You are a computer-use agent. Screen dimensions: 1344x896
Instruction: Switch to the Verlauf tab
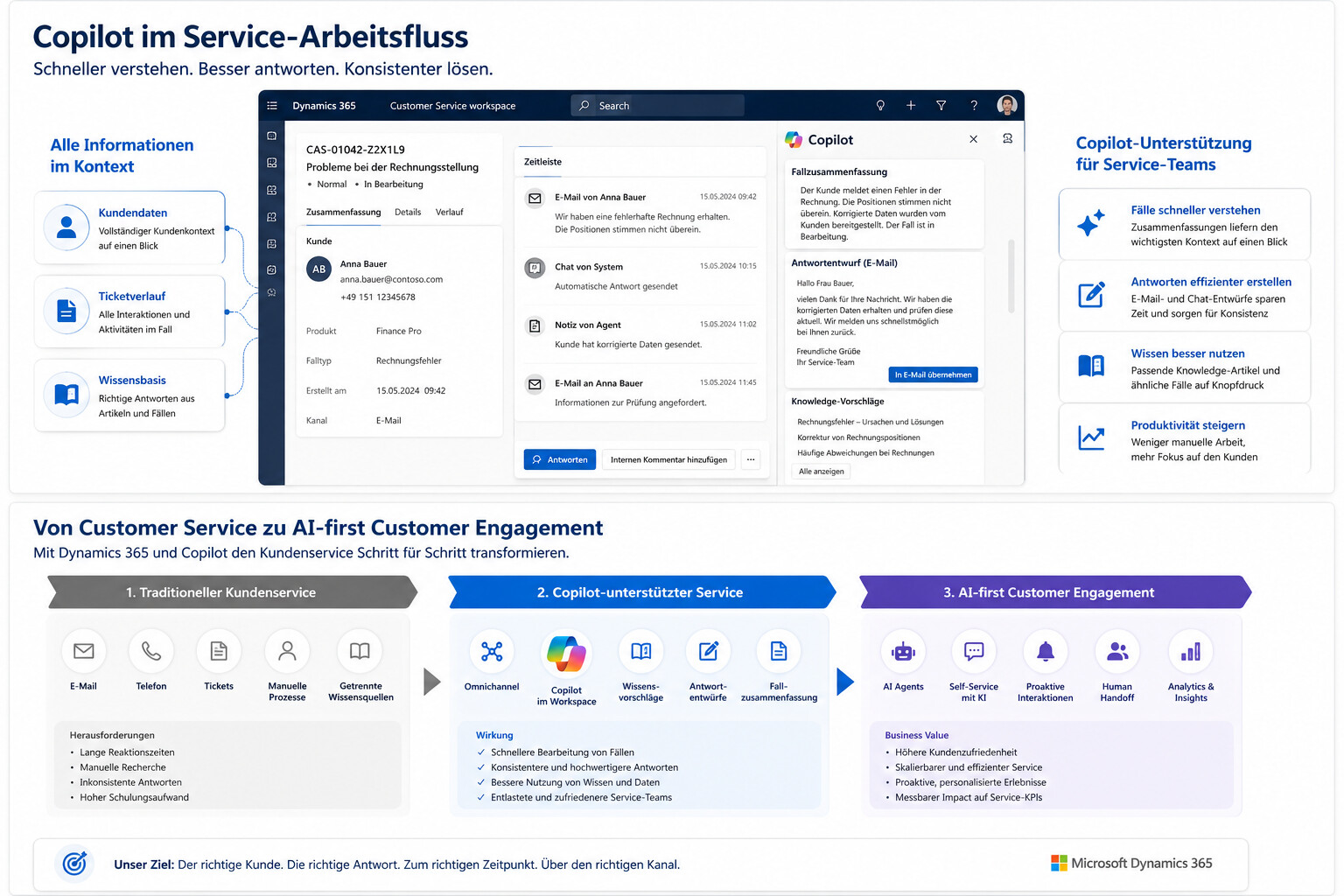click(x=450, y=213)
